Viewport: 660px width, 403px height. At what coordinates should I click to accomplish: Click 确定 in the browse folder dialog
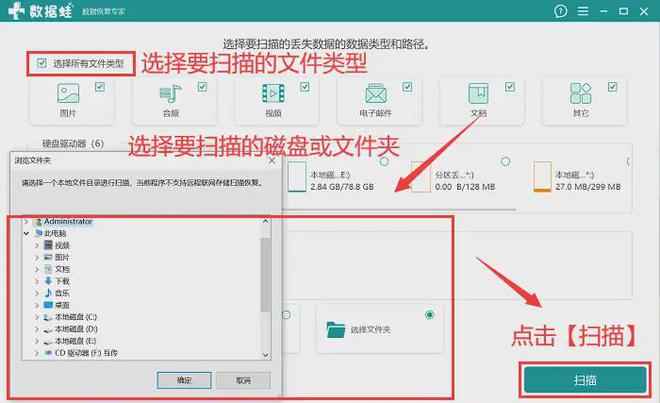(184, 380)
